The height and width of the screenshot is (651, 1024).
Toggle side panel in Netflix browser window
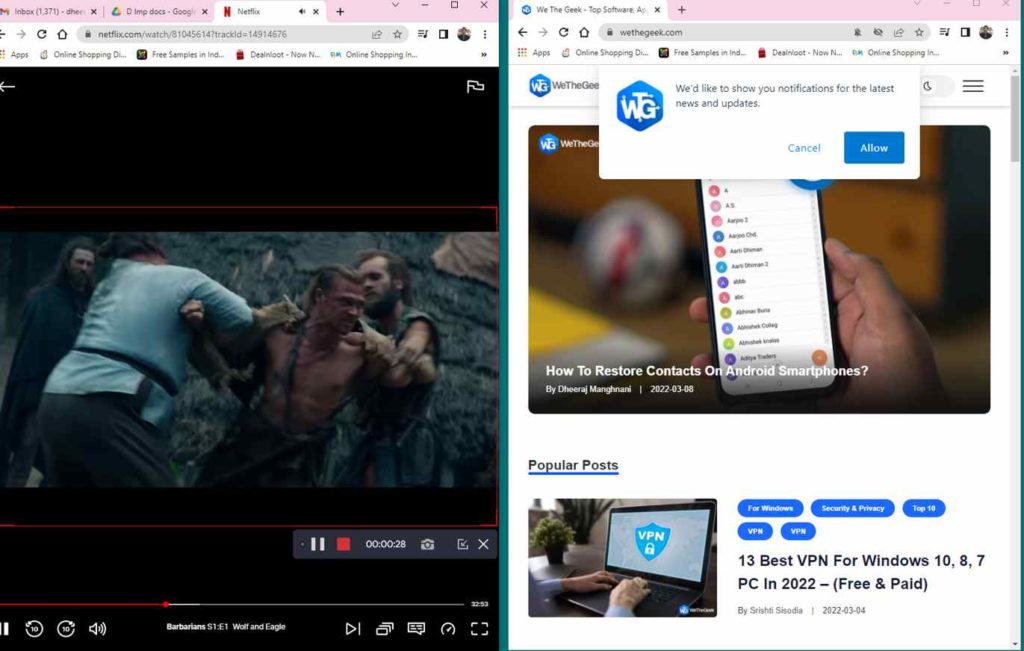pos(443,34)
